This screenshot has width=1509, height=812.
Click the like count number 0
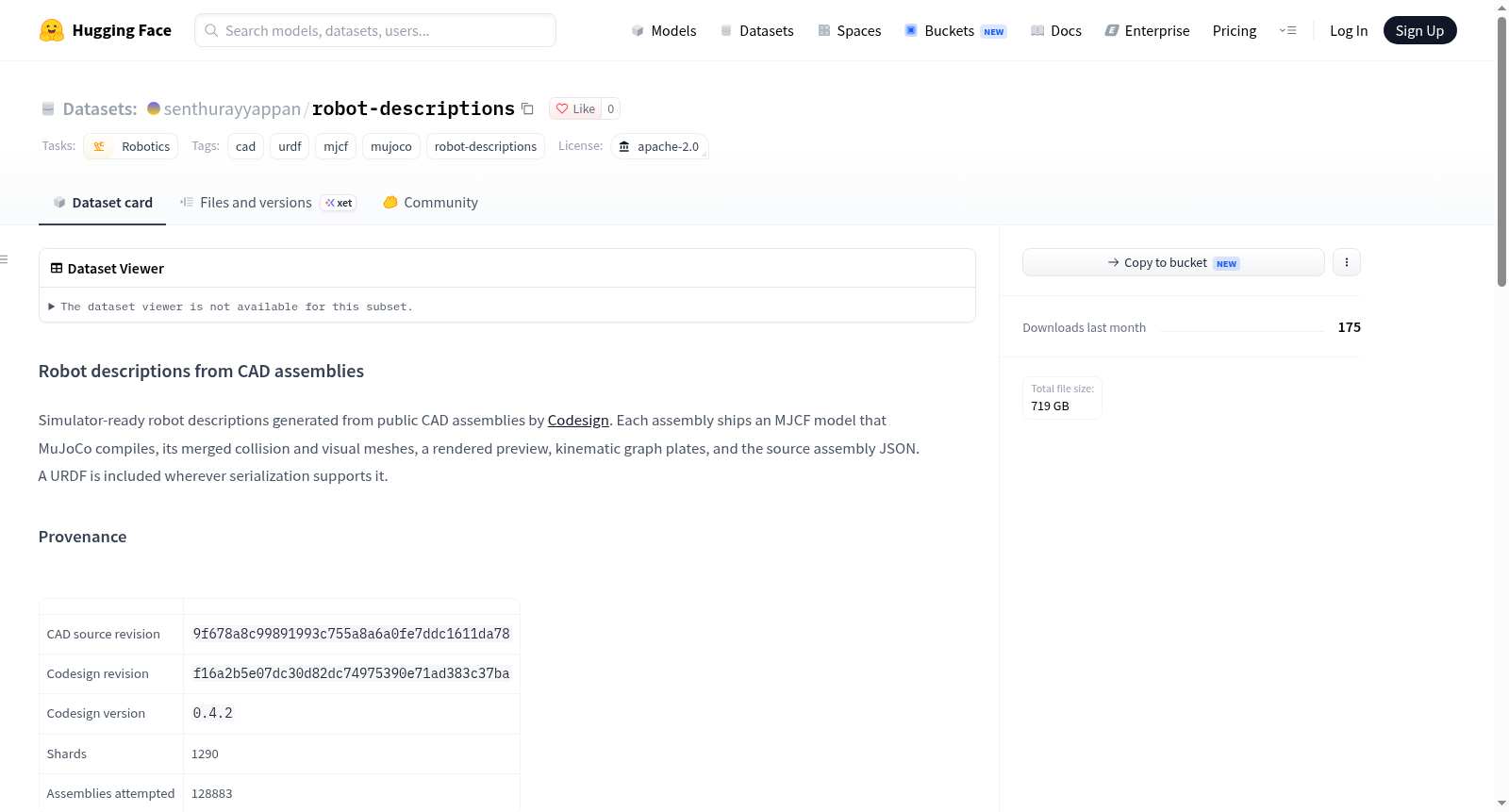coord(611,109)
